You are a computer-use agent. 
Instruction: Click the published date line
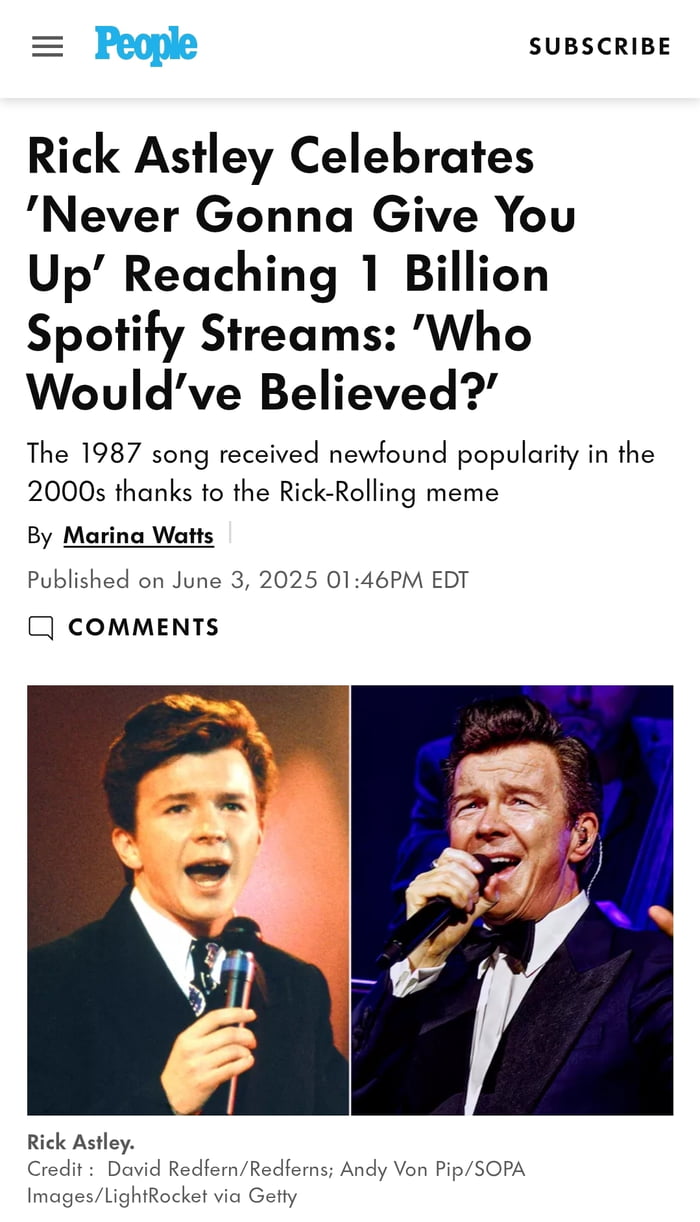tap(247, 580)
